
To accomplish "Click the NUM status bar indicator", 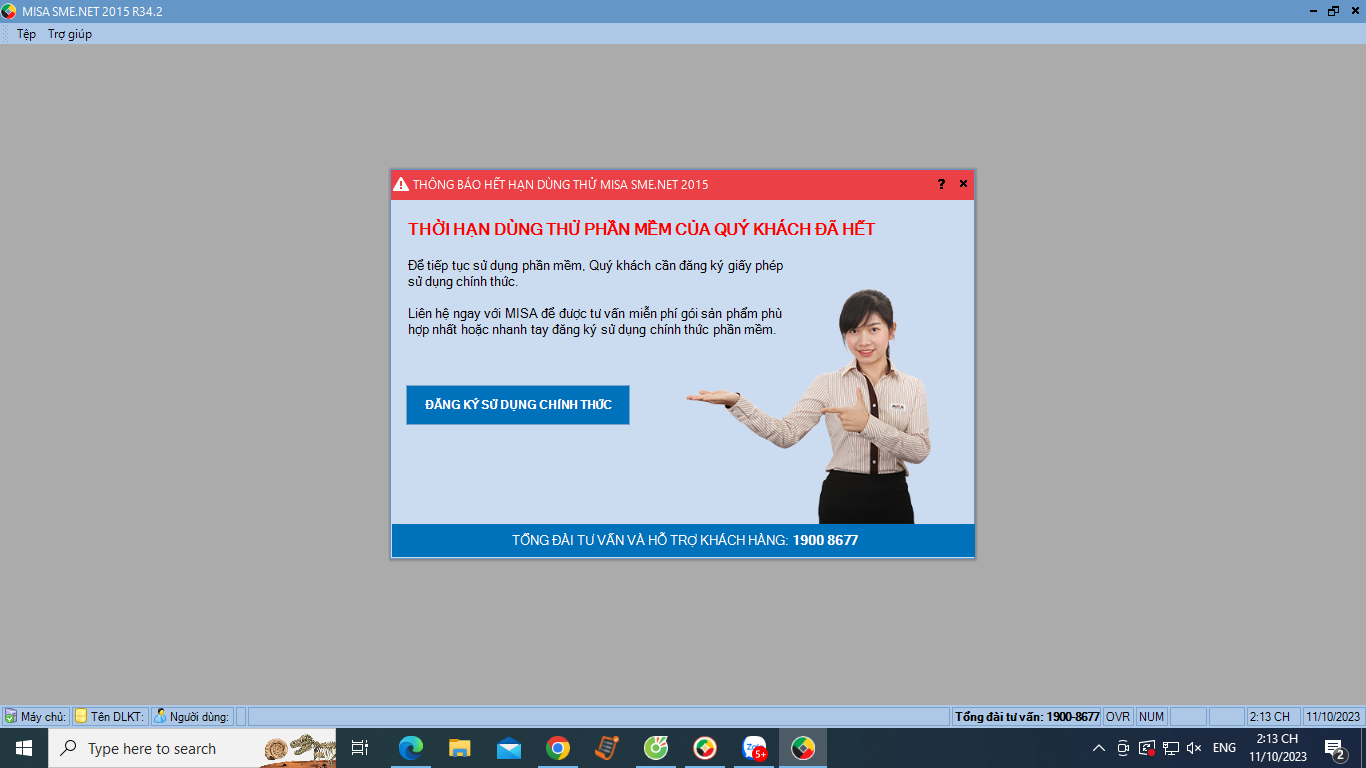I will coord(1151,716).
